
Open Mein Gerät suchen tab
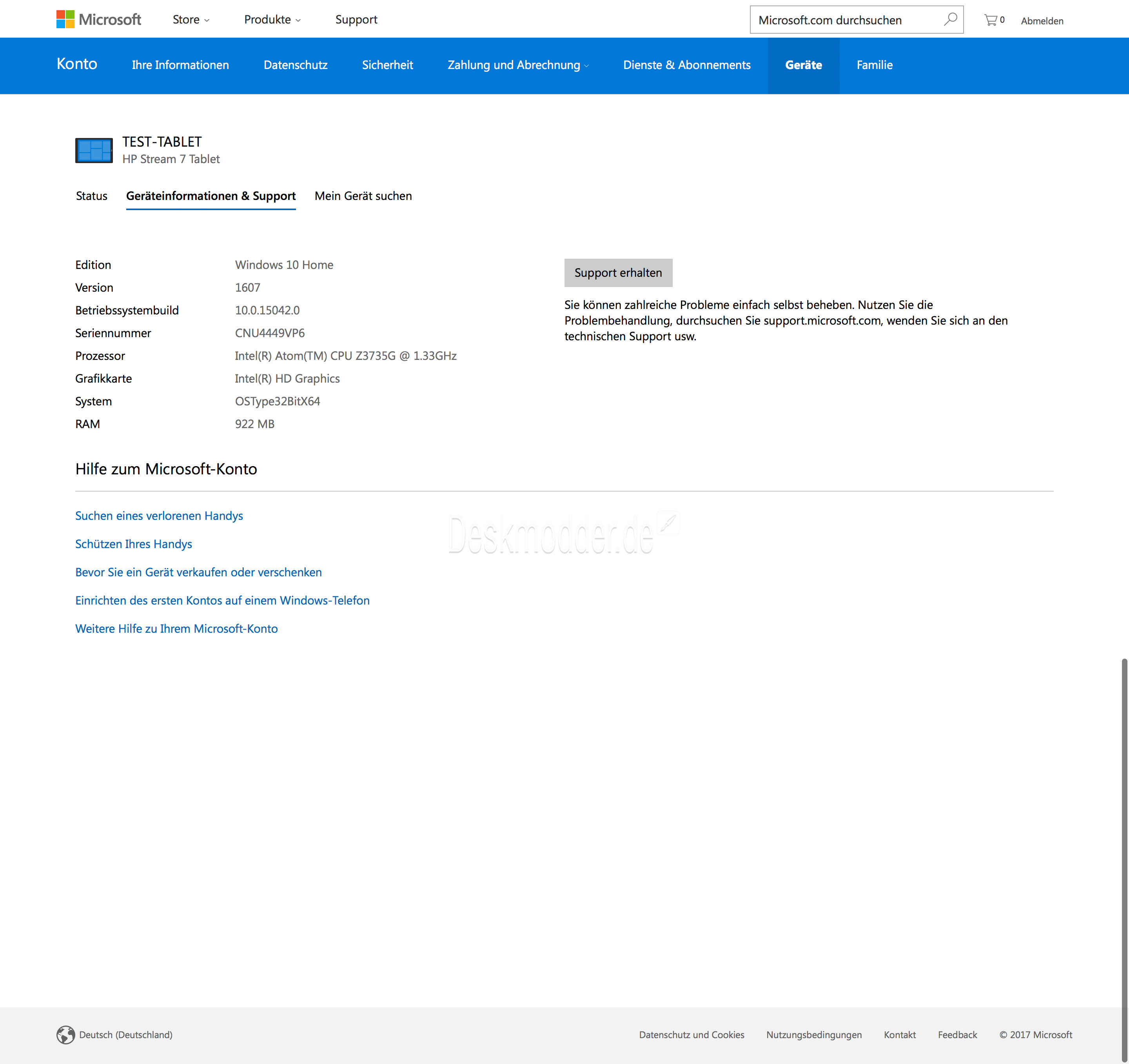tap(363, 196)
